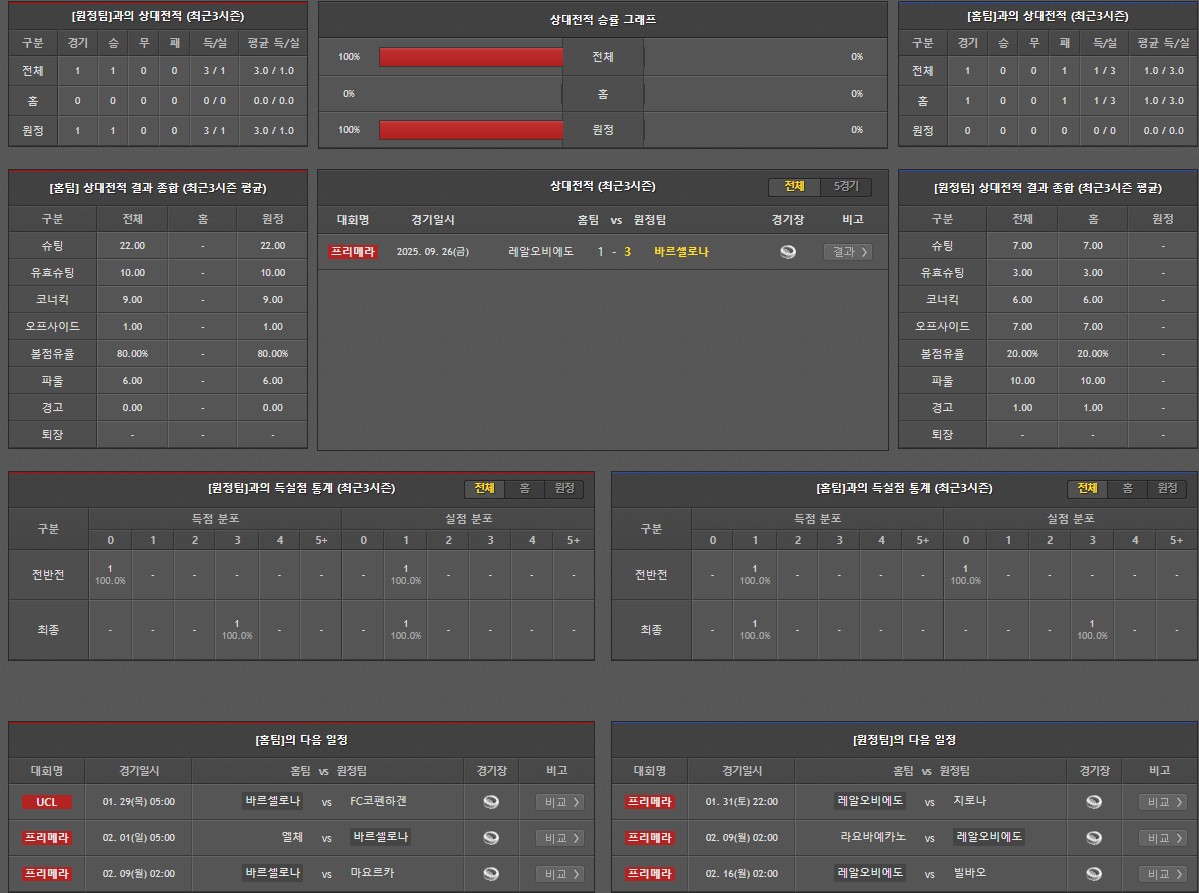This screenshot has width=1199, height=893.
Task: Select the 5경기 filter in 상대전적 panel
Action: click(846, 187)
